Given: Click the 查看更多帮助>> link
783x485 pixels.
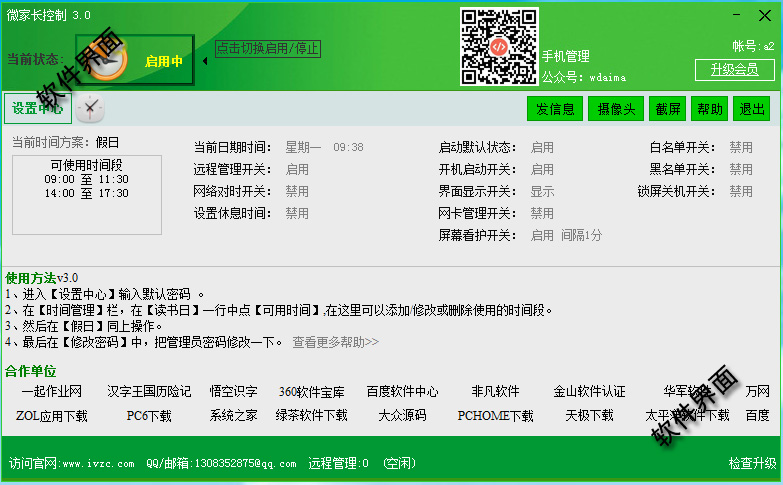Looking at the screenshot, I should click(x=336, y=342).
